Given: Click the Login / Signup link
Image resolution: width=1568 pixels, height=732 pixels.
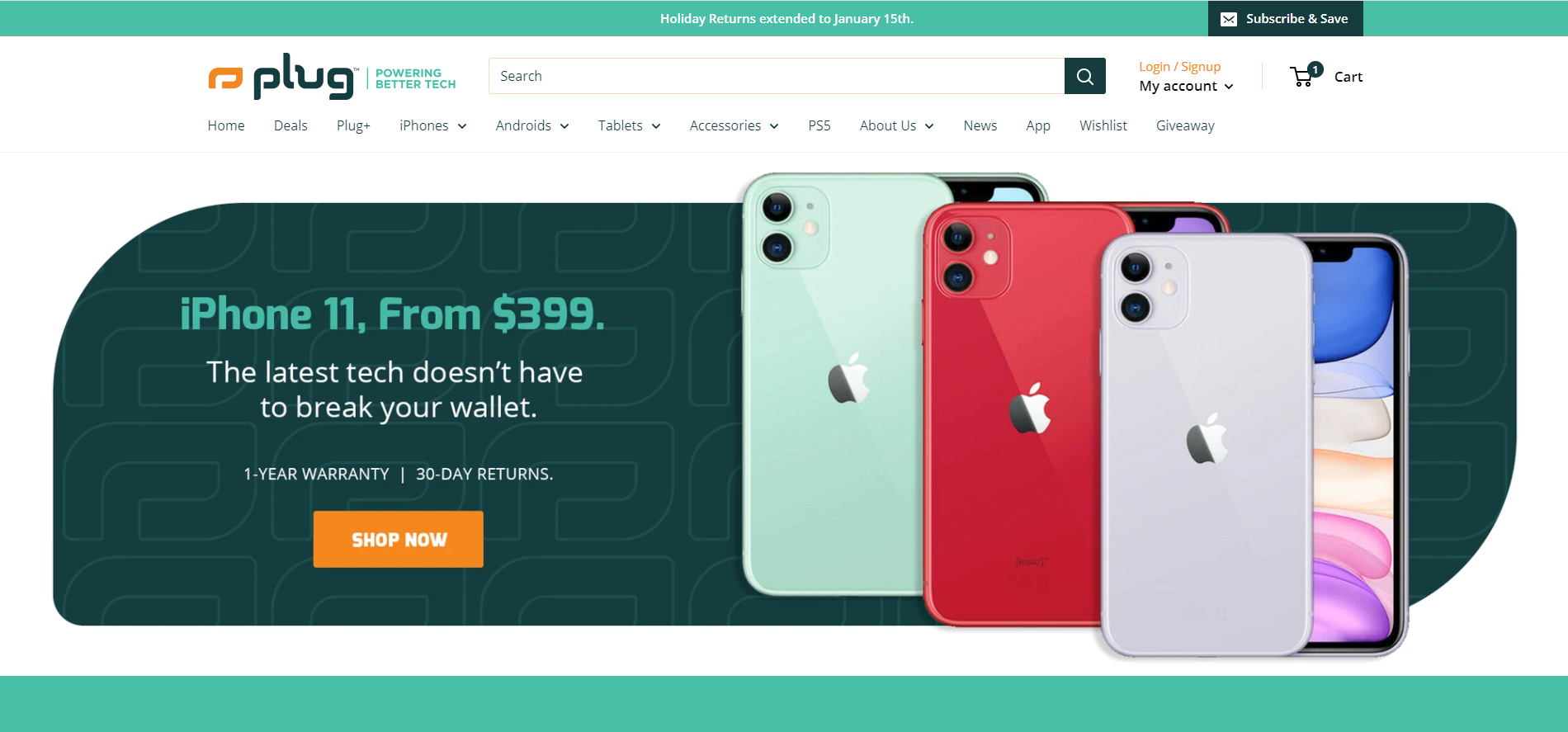Looking at the screenshot, I should (x=1179, y=66).
